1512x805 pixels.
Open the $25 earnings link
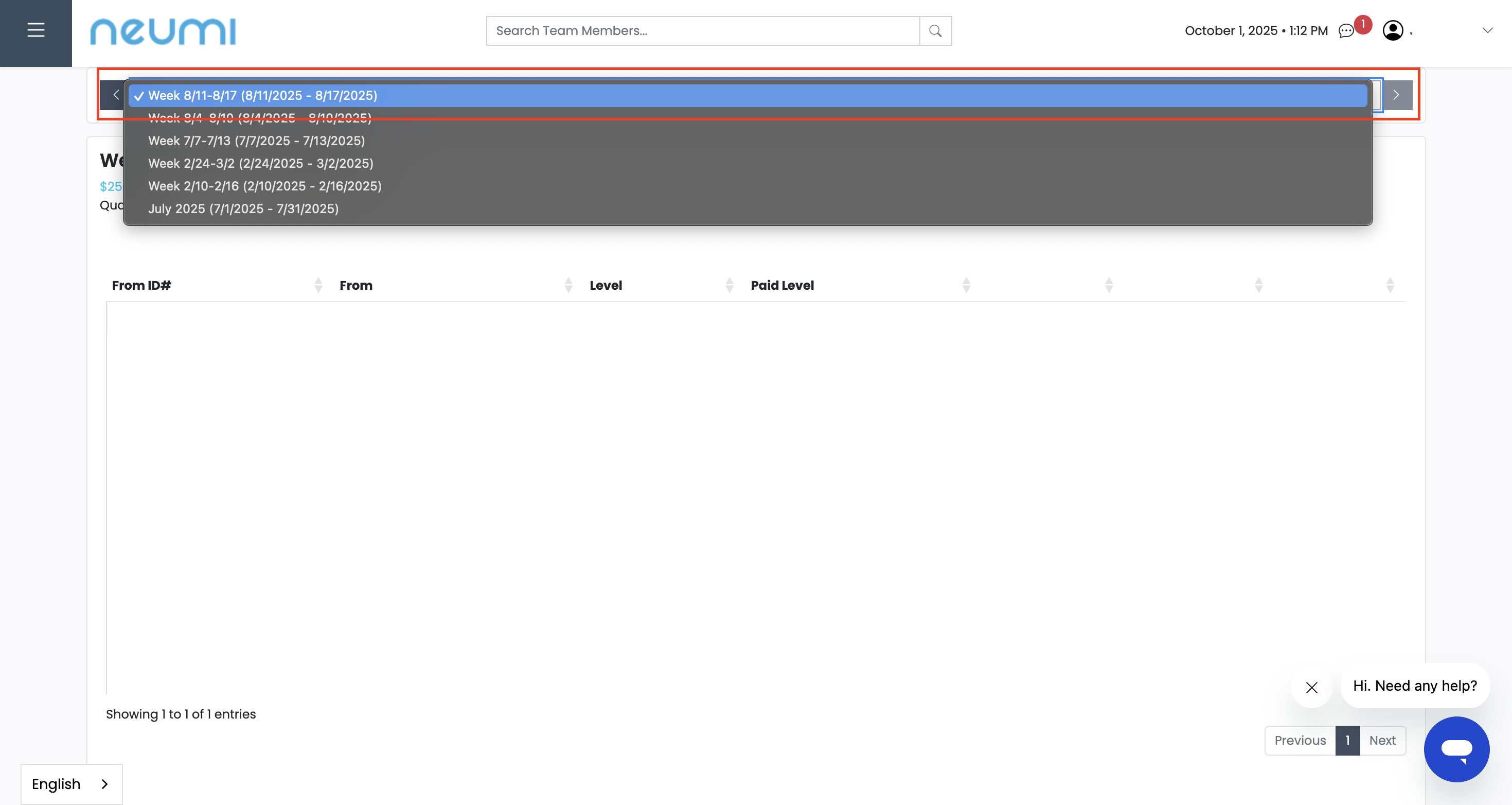(110, 186)
